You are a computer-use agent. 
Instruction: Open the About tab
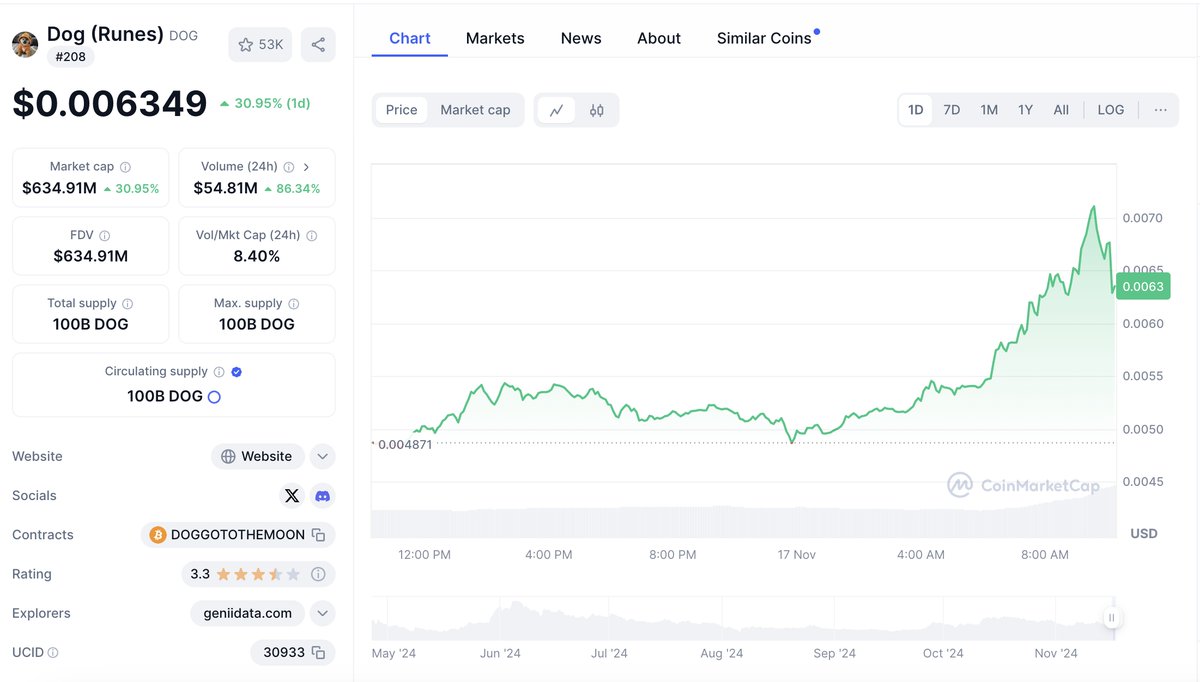click(659, 38)
